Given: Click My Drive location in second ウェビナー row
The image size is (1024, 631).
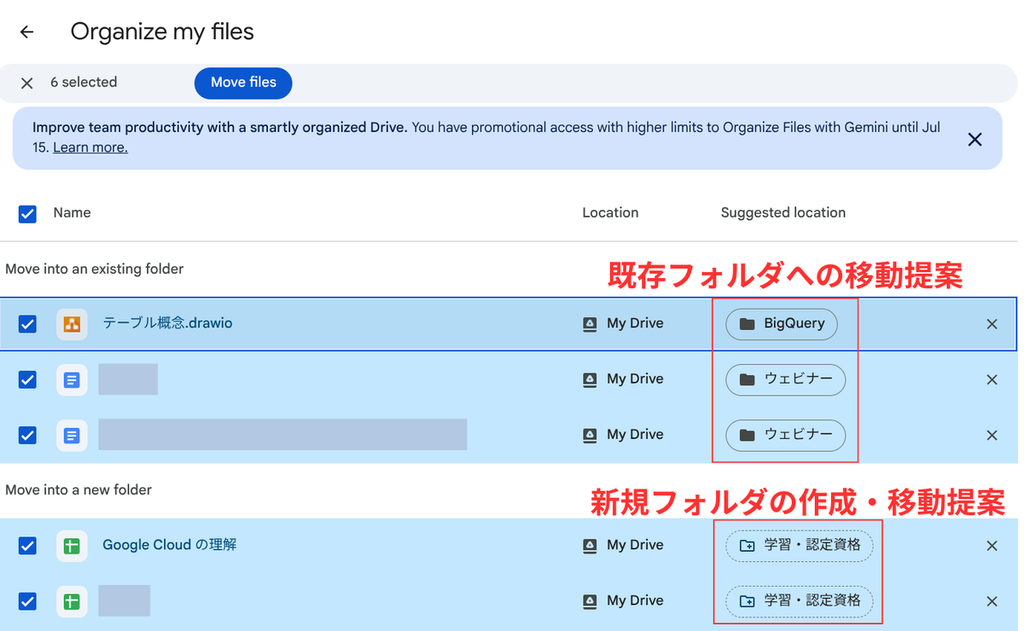Looking at the screenshot, I should (x=622, y=434).
